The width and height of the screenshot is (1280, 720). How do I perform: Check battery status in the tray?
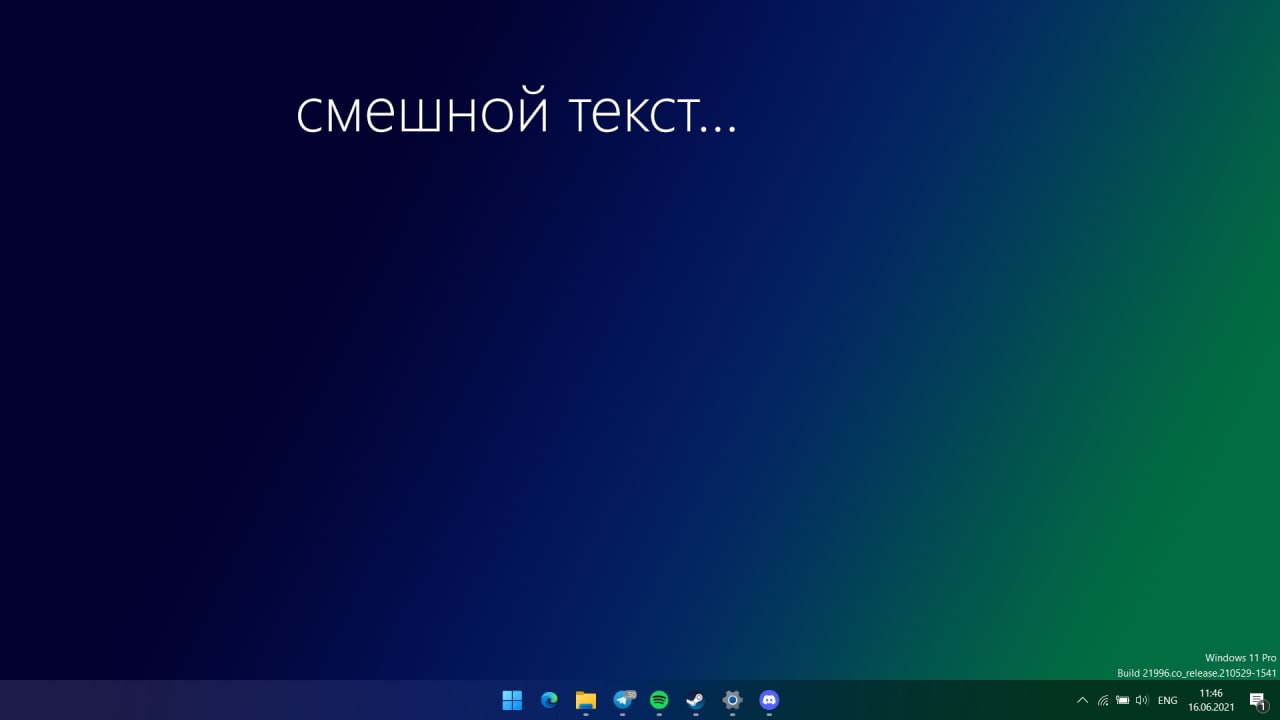tap(1123, 700)
